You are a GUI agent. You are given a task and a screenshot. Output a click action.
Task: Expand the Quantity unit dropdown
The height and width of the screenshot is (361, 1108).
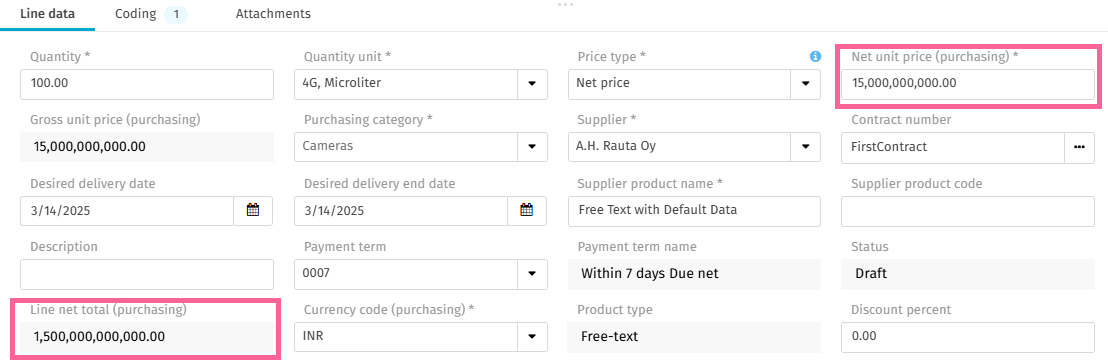point(533,83)
